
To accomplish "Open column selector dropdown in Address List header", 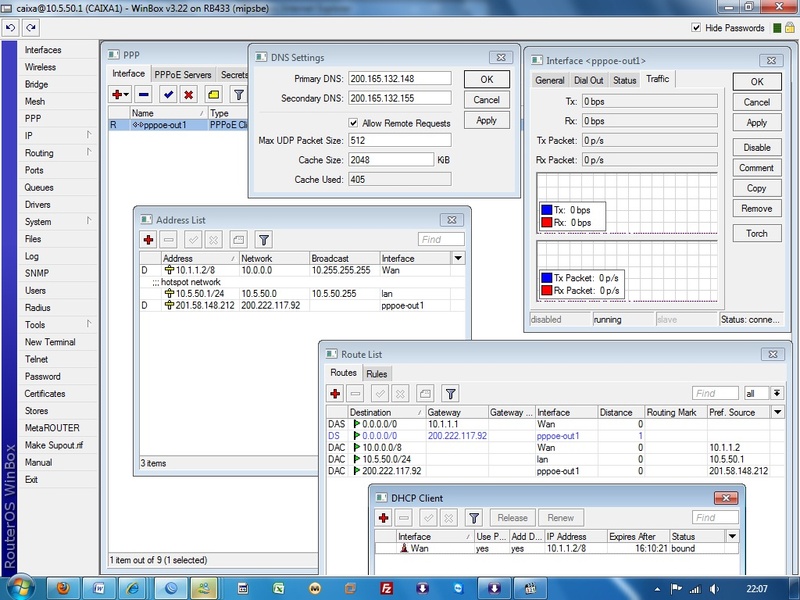I will [x=458, y=258].
